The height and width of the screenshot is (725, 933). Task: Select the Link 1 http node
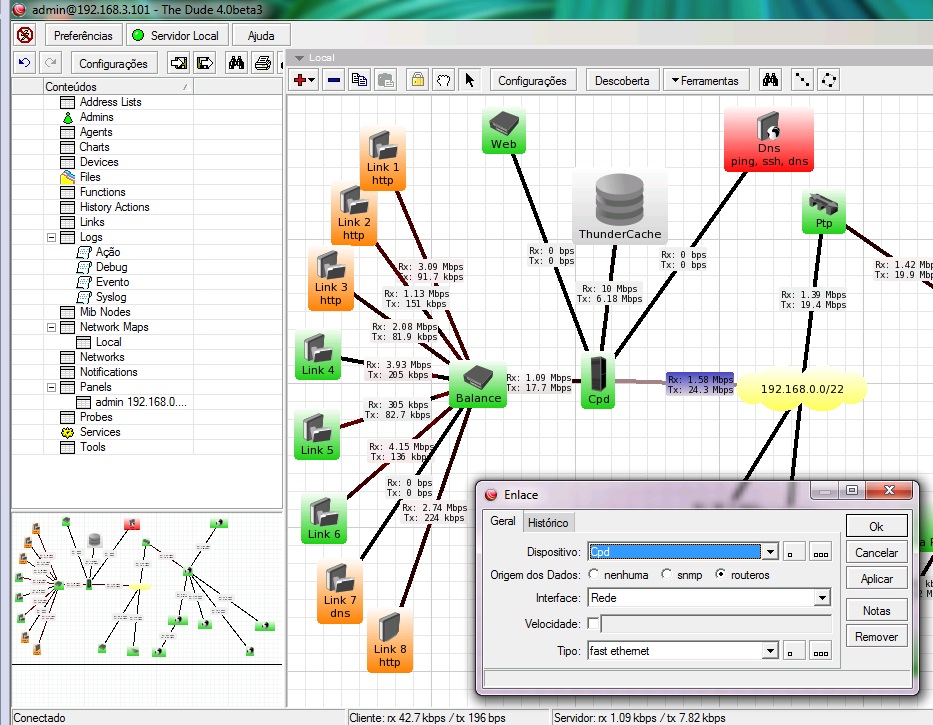[383, 160]
